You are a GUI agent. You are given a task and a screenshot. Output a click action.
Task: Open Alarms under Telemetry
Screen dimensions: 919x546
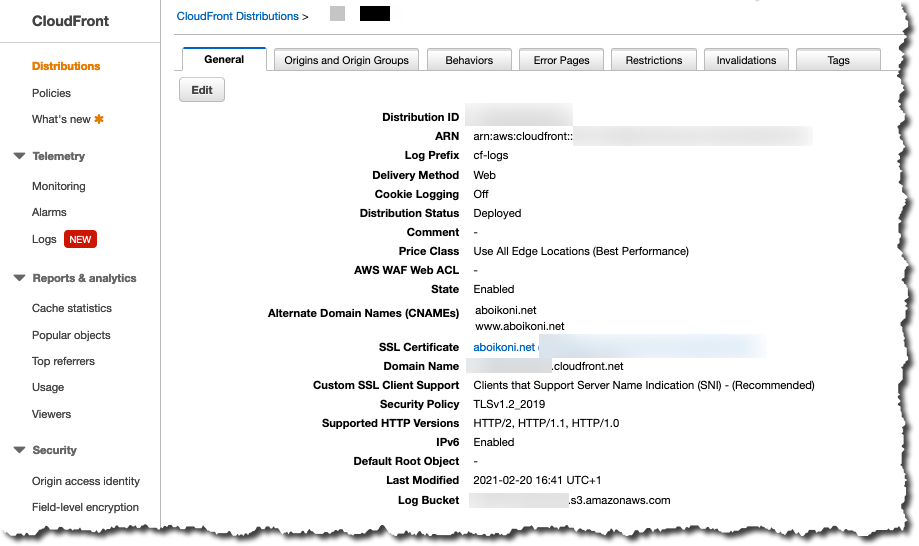pyautogui.click(x=49, y=212)
